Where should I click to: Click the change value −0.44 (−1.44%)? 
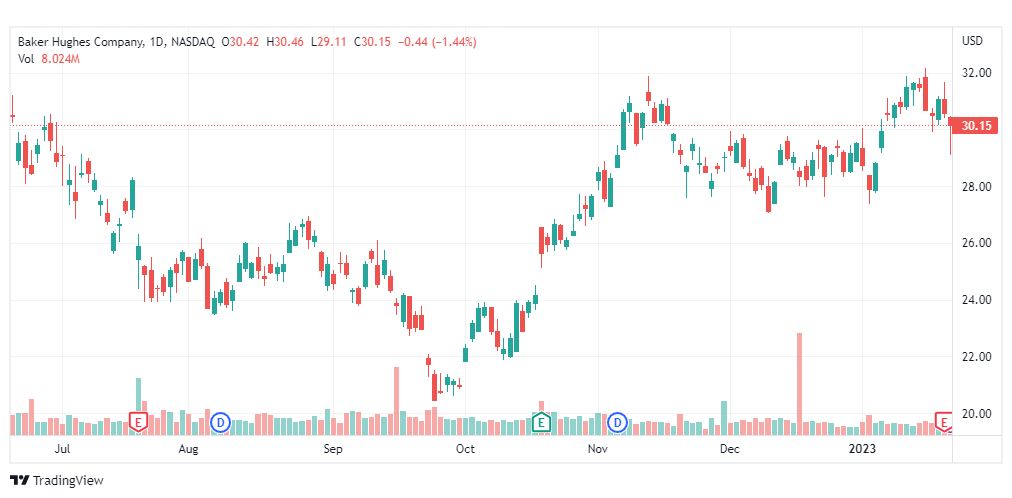pos(437,42)
